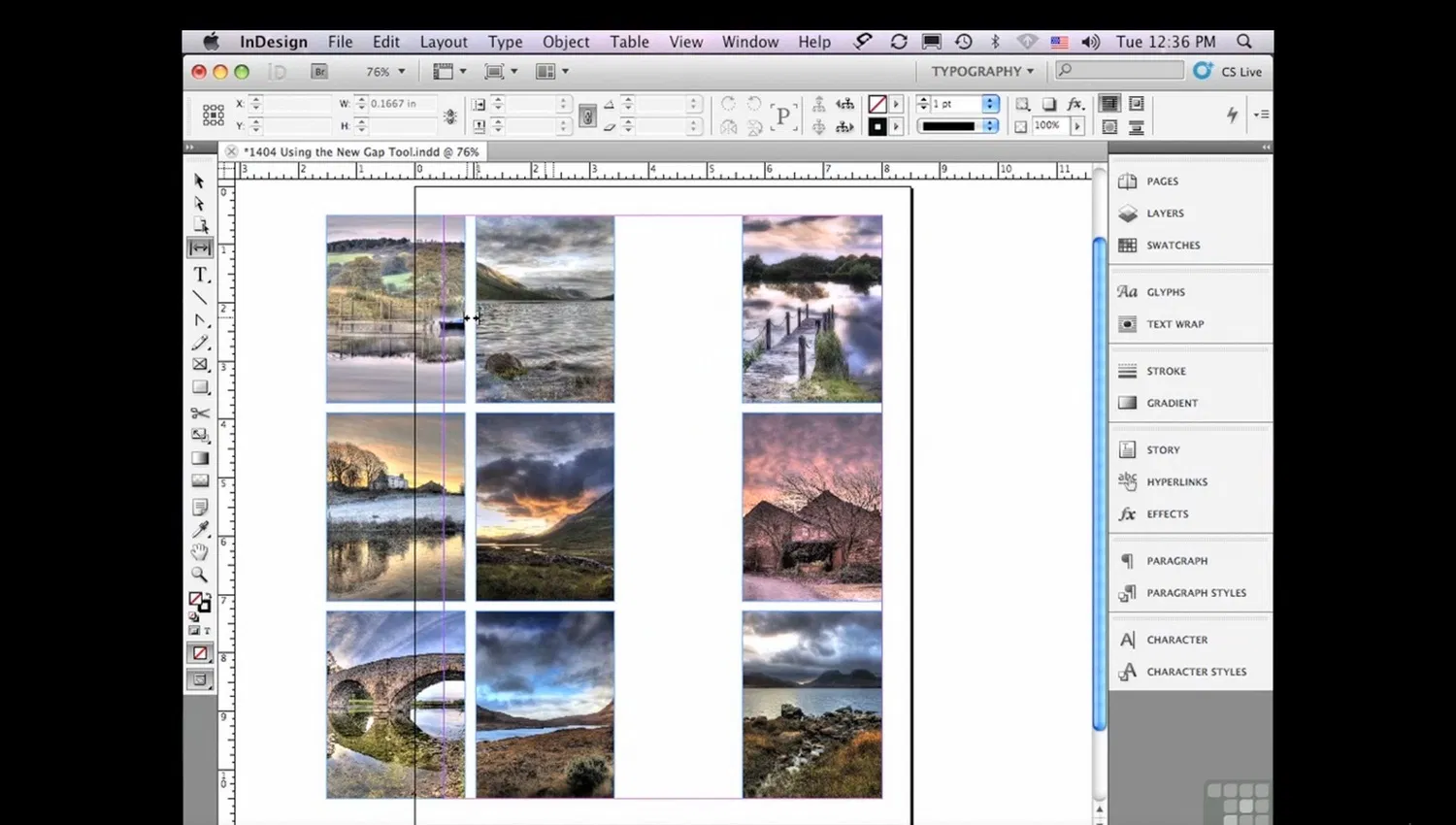Screen dimensions: 1456x825
Task: Open the 1 pt stroke weight dropdown
Action: coord(990,104)
